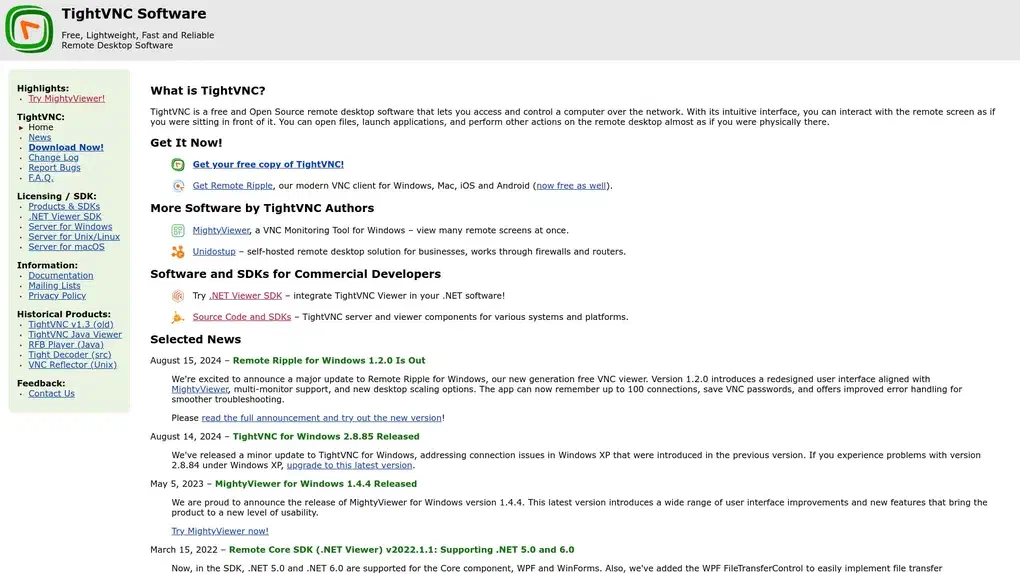Open the TightVNC Java Viewer link
This screenshot has height=574, width=1020.
click(x=75, y=334)
